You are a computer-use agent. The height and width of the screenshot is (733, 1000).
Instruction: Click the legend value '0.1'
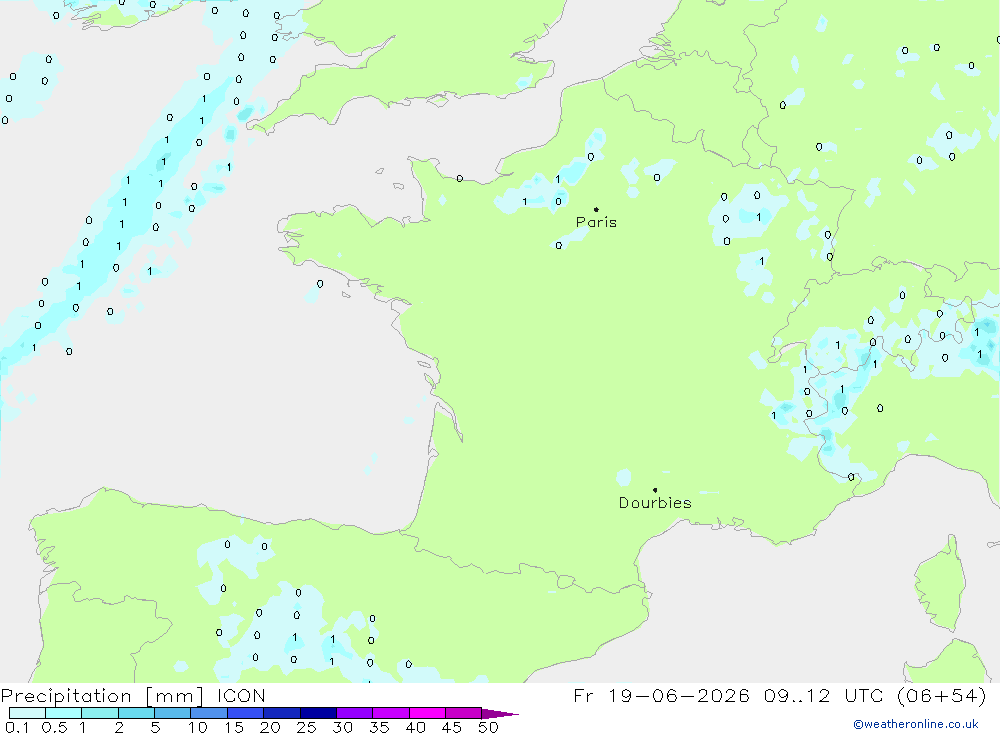coord(17,727)
